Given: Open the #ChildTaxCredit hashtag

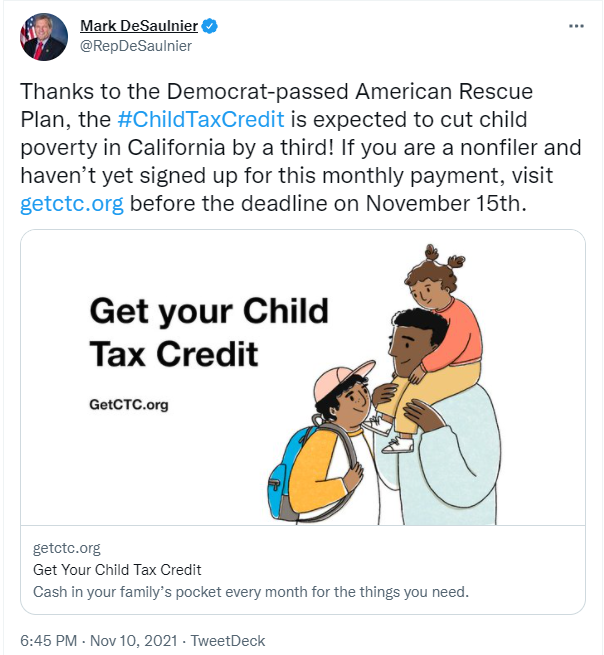Looking at the screenshot, I should point(201,118).
